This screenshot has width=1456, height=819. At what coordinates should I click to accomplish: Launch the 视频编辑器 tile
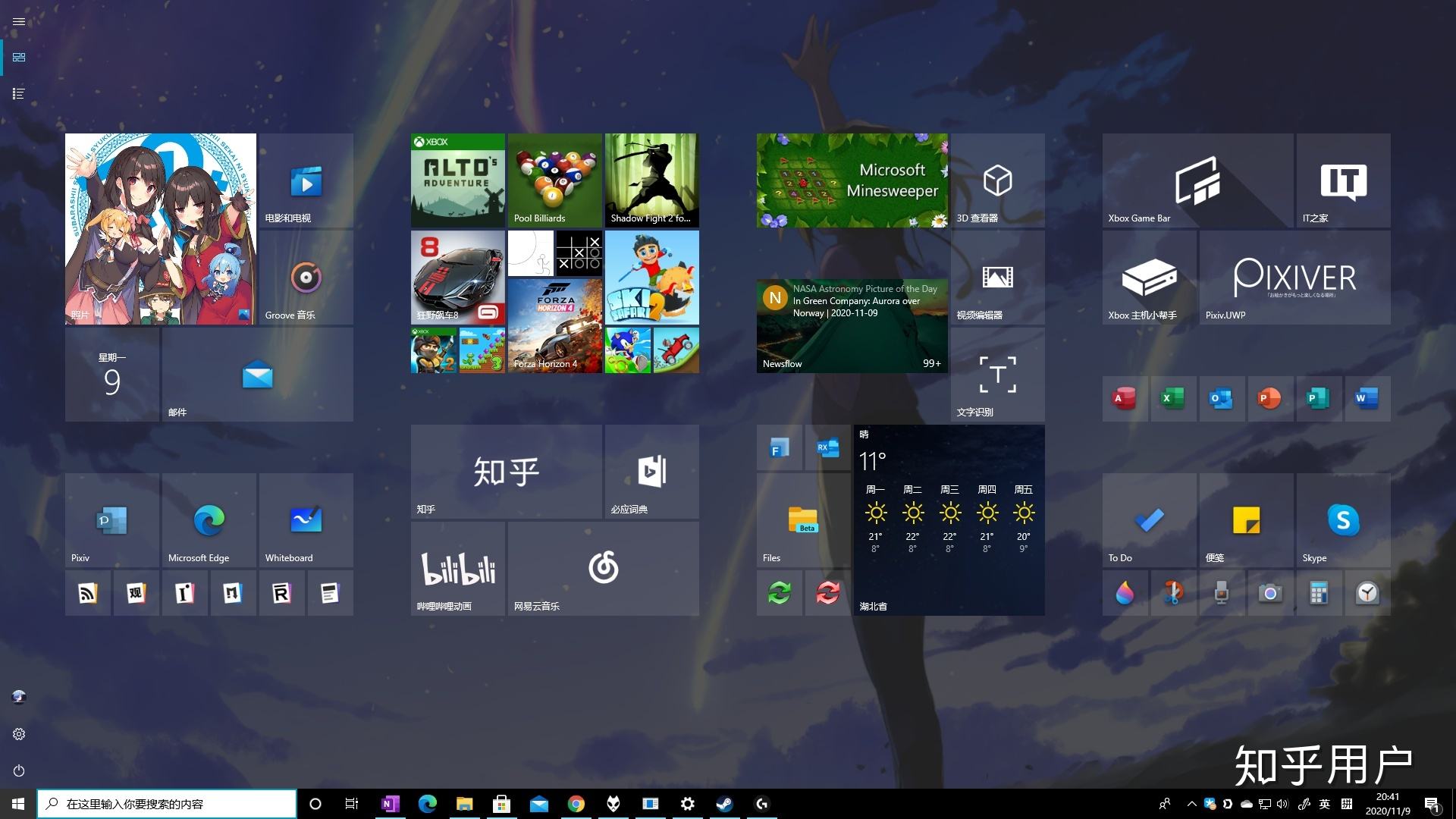997,278
